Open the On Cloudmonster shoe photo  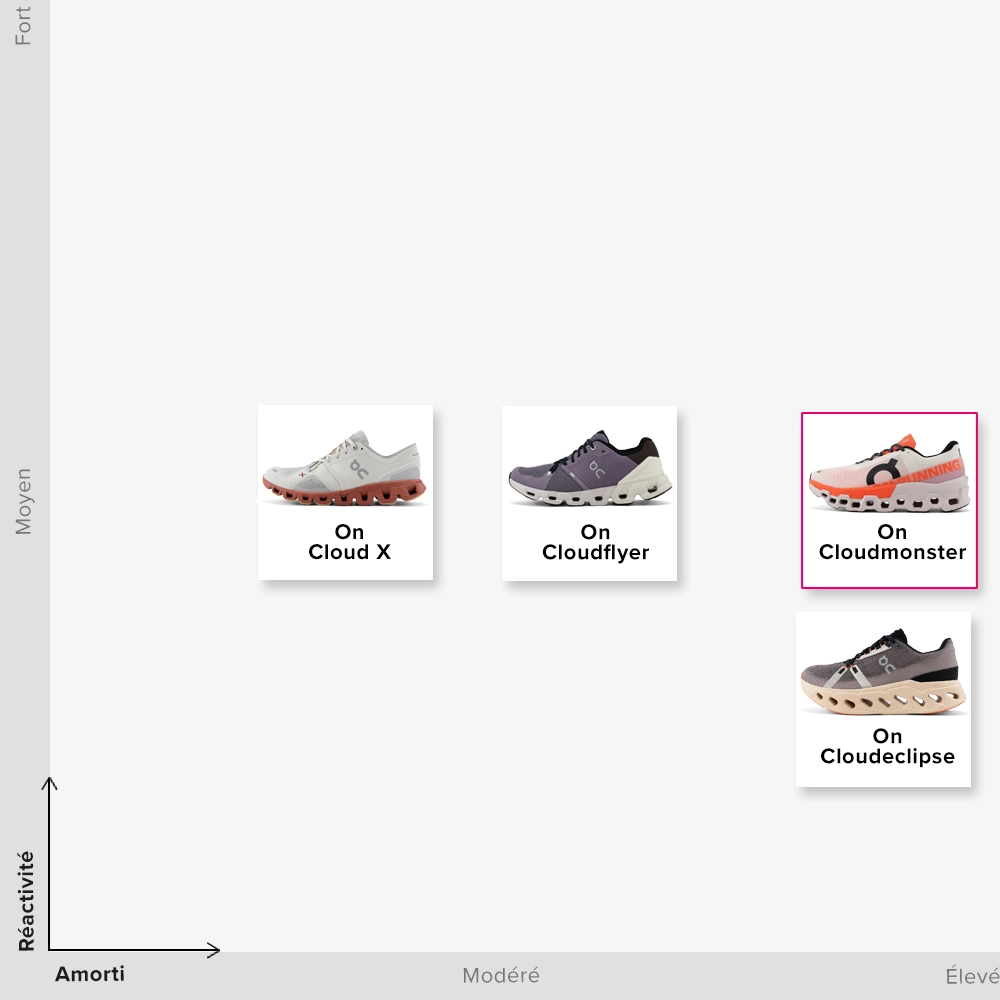[888, 473]
